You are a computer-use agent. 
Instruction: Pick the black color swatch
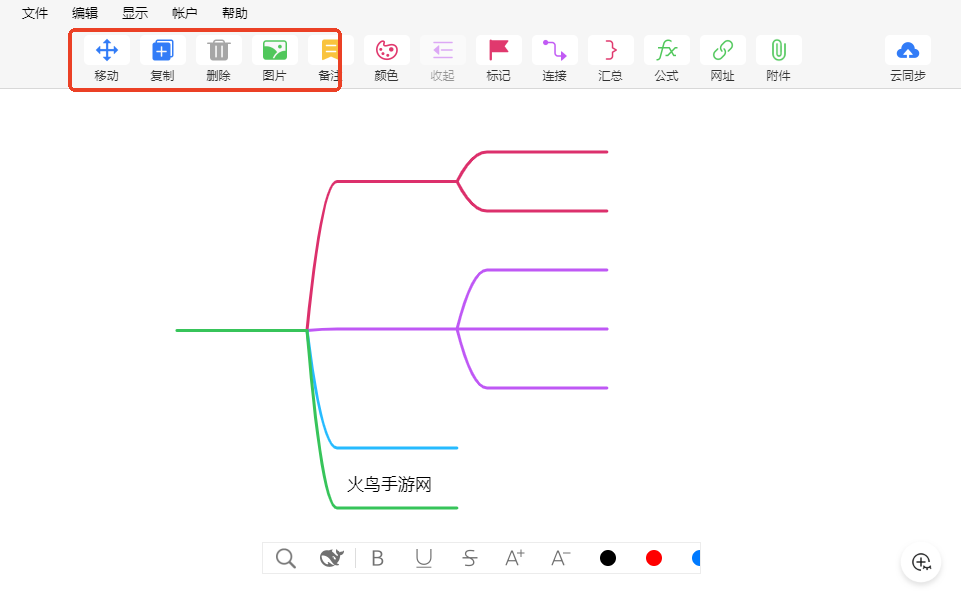point(608,558)
